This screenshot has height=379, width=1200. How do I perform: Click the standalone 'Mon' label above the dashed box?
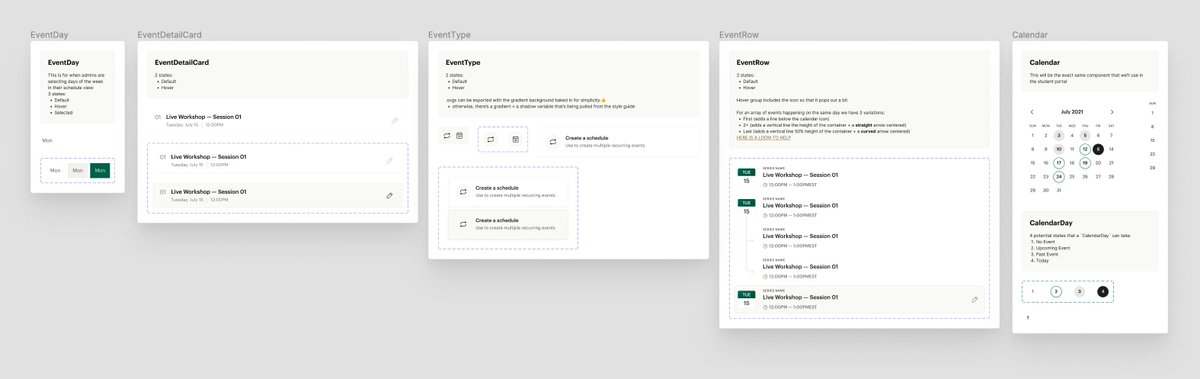tap(46, 141)
